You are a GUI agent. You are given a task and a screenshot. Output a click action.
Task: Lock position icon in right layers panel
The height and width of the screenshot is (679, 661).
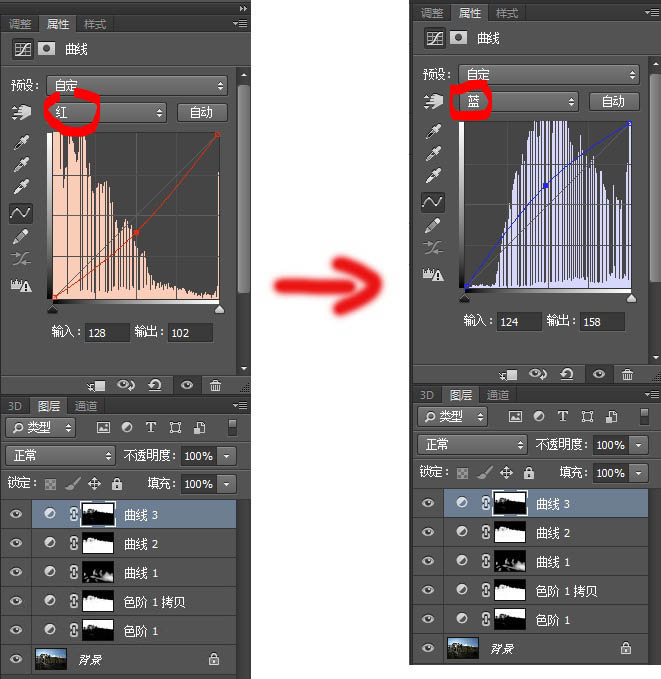tap(506, 472)
